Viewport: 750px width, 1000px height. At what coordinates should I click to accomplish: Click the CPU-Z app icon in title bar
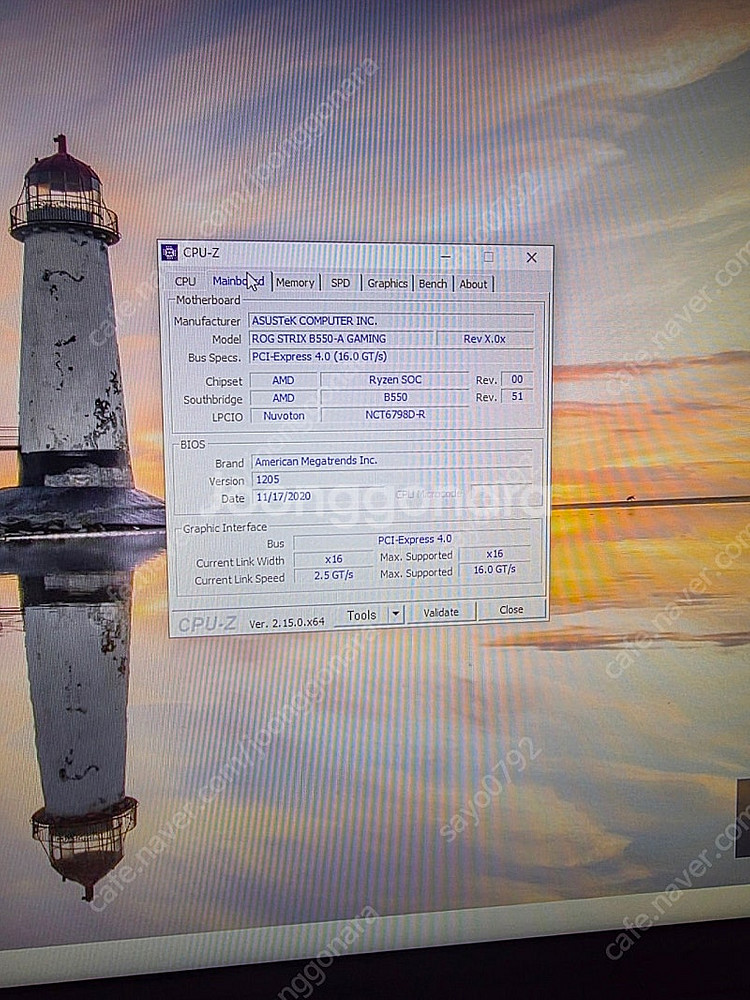click(x=170, y=252)
